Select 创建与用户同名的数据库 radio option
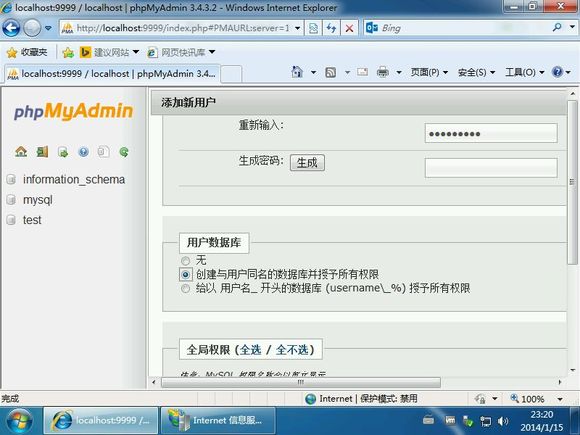Screen dimensions: 580x435 186,274
